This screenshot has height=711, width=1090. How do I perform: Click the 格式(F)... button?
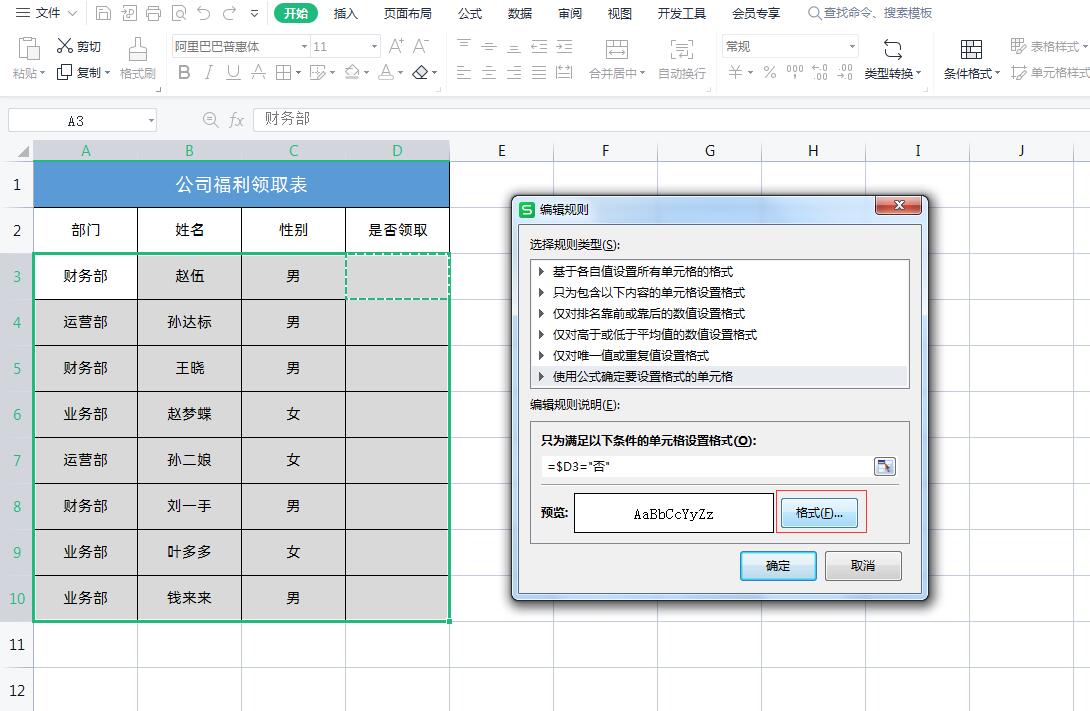(x=819, y=513)
